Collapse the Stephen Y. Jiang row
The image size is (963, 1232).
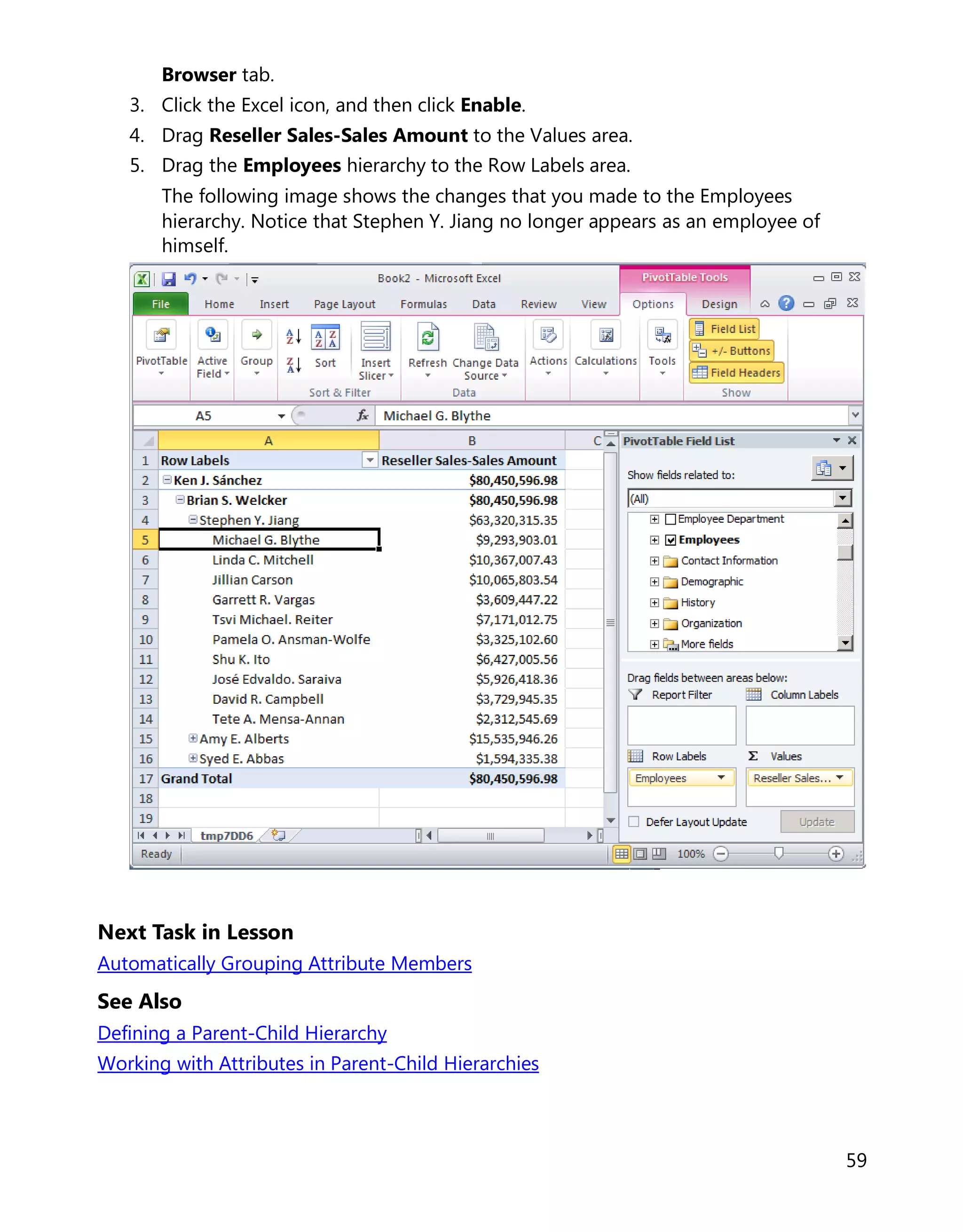pos(193,519)
